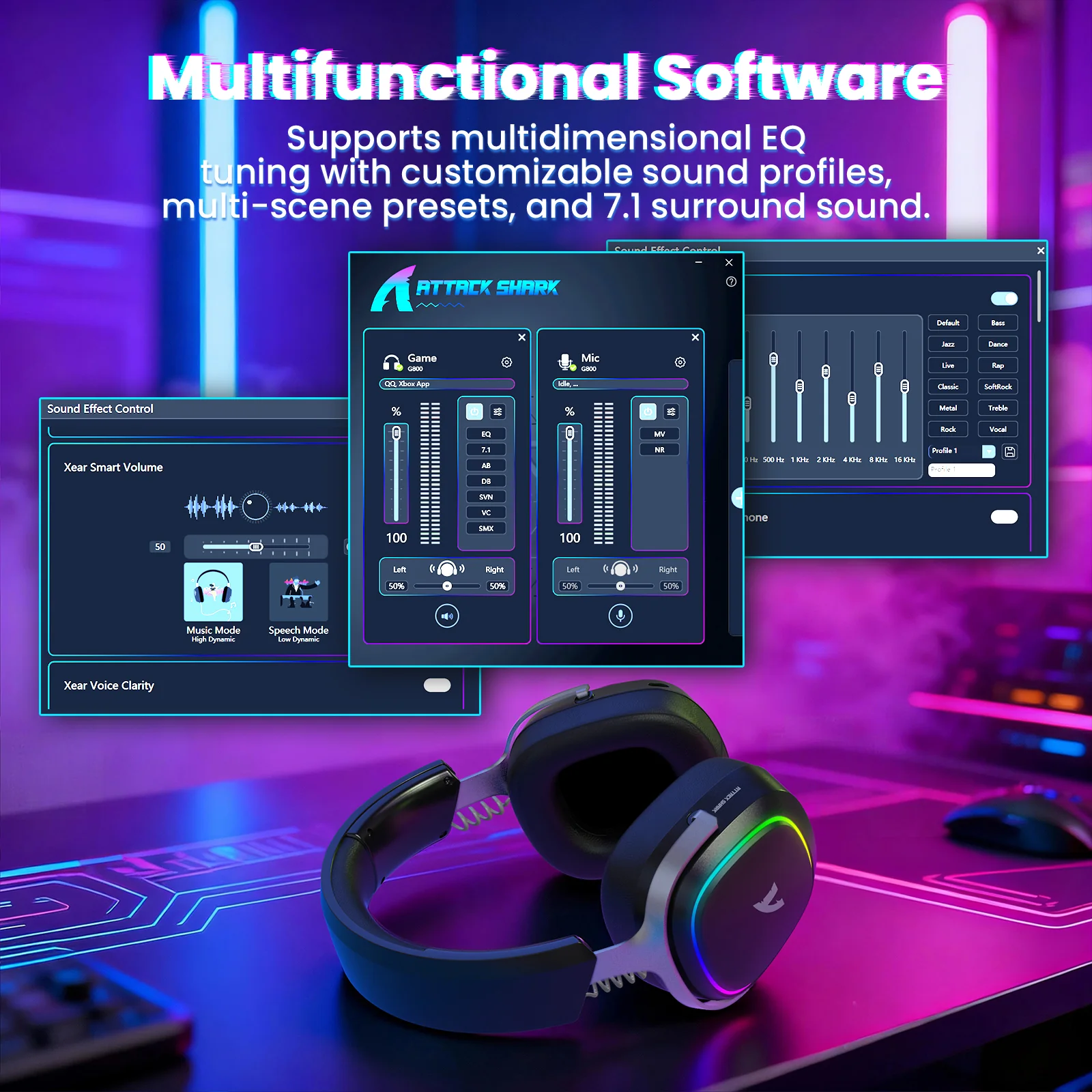The width and height of the screenshot is (1092, 1092).
Task: Click the Profile 1 name input field
Action: [x=961, y=470]
